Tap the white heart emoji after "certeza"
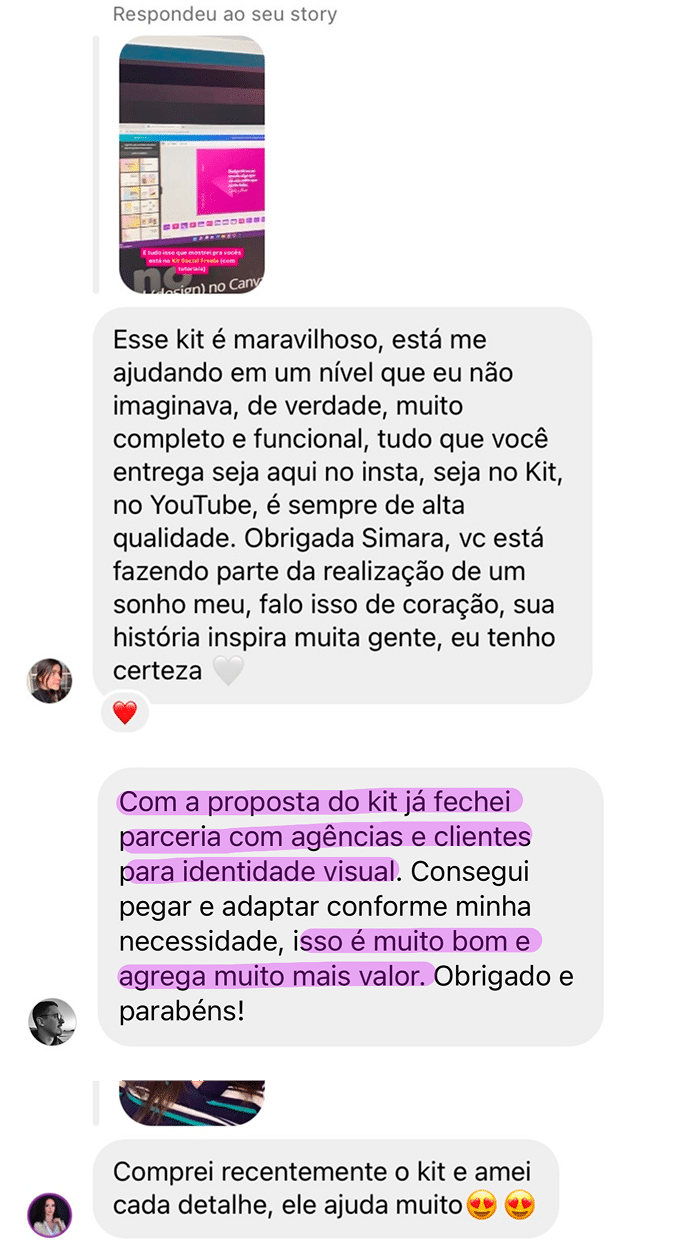686x1249 pixels. (228, 670)
